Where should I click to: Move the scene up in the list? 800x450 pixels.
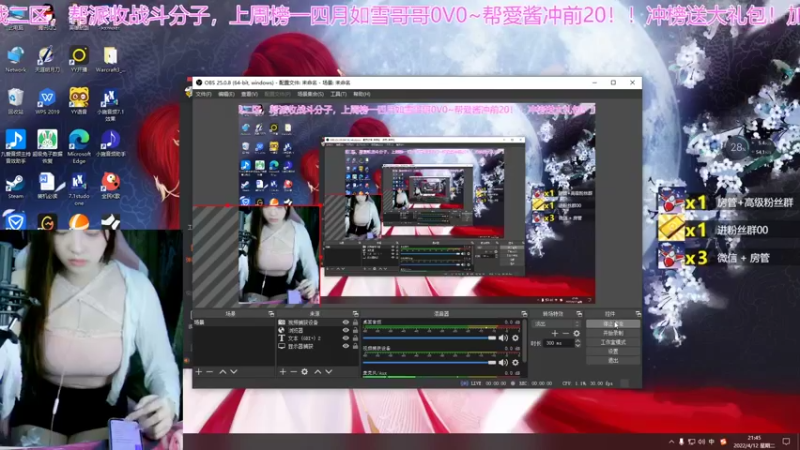click(222, 372)
